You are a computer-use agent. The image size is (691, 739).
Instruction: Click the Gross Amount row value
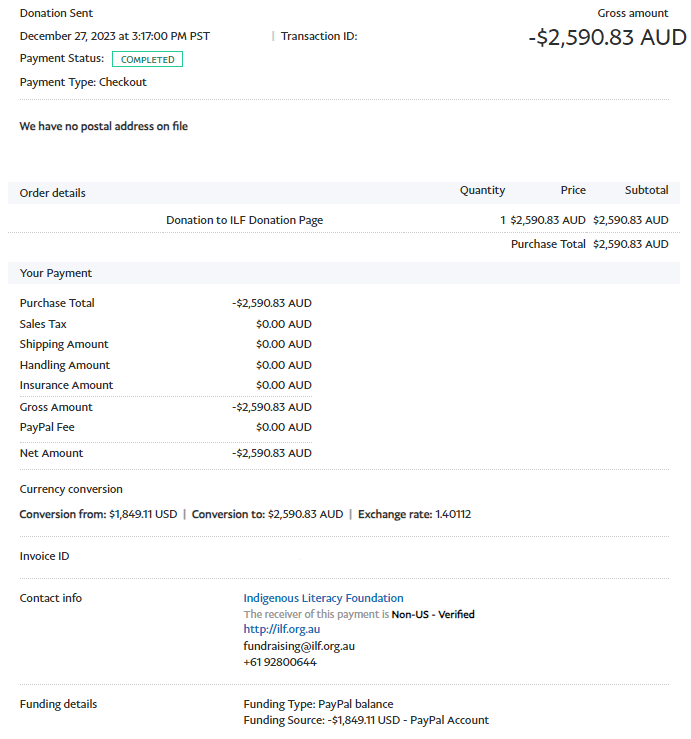tap(271, 407)
